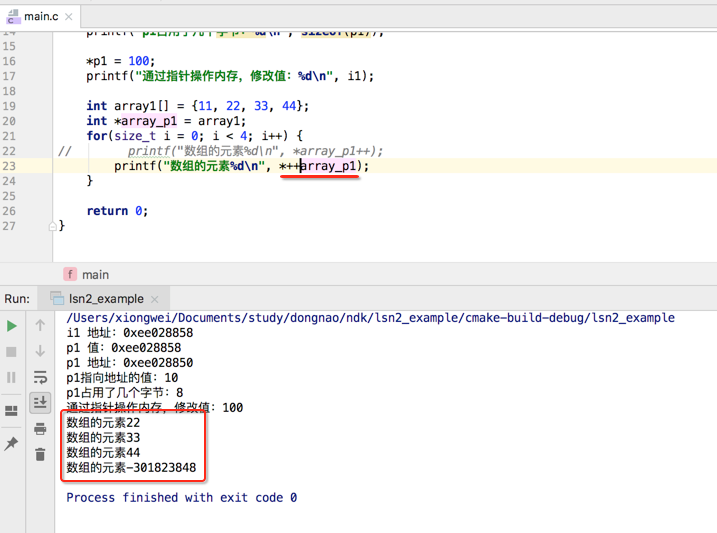The width and height of the screenshot is (717, 533).
Task: Click line number 19 in the gutter
Action: click(x=9, y=106)
